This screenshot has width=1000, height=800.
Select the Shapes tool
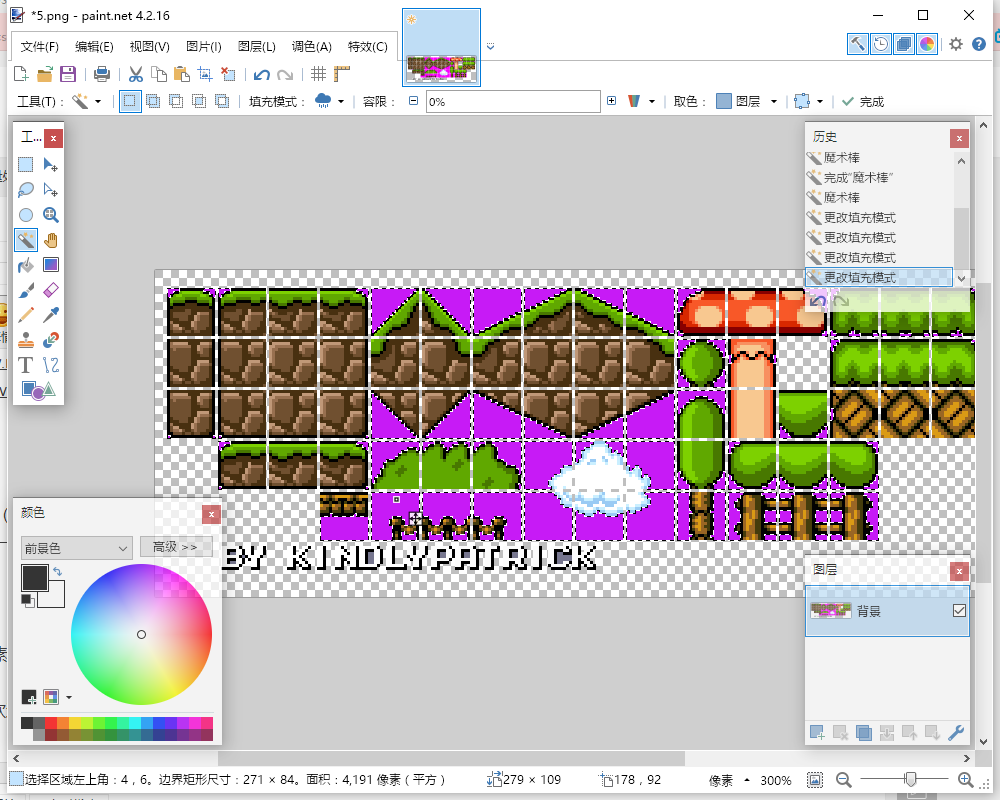[x=38, y=390]
